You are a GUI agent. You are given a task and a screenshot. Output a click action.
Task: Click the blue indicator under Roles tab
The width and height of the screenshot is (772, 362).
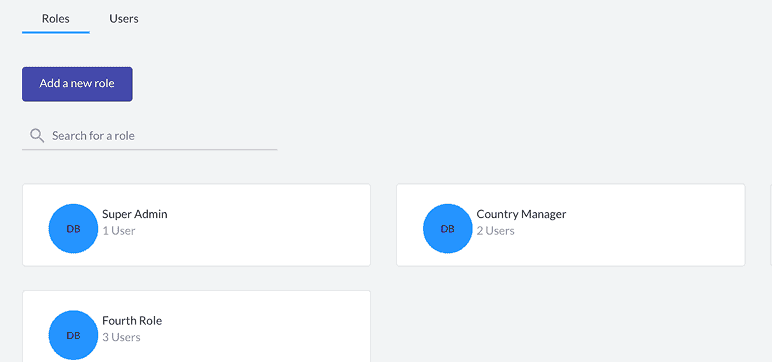tap(56, 33)
